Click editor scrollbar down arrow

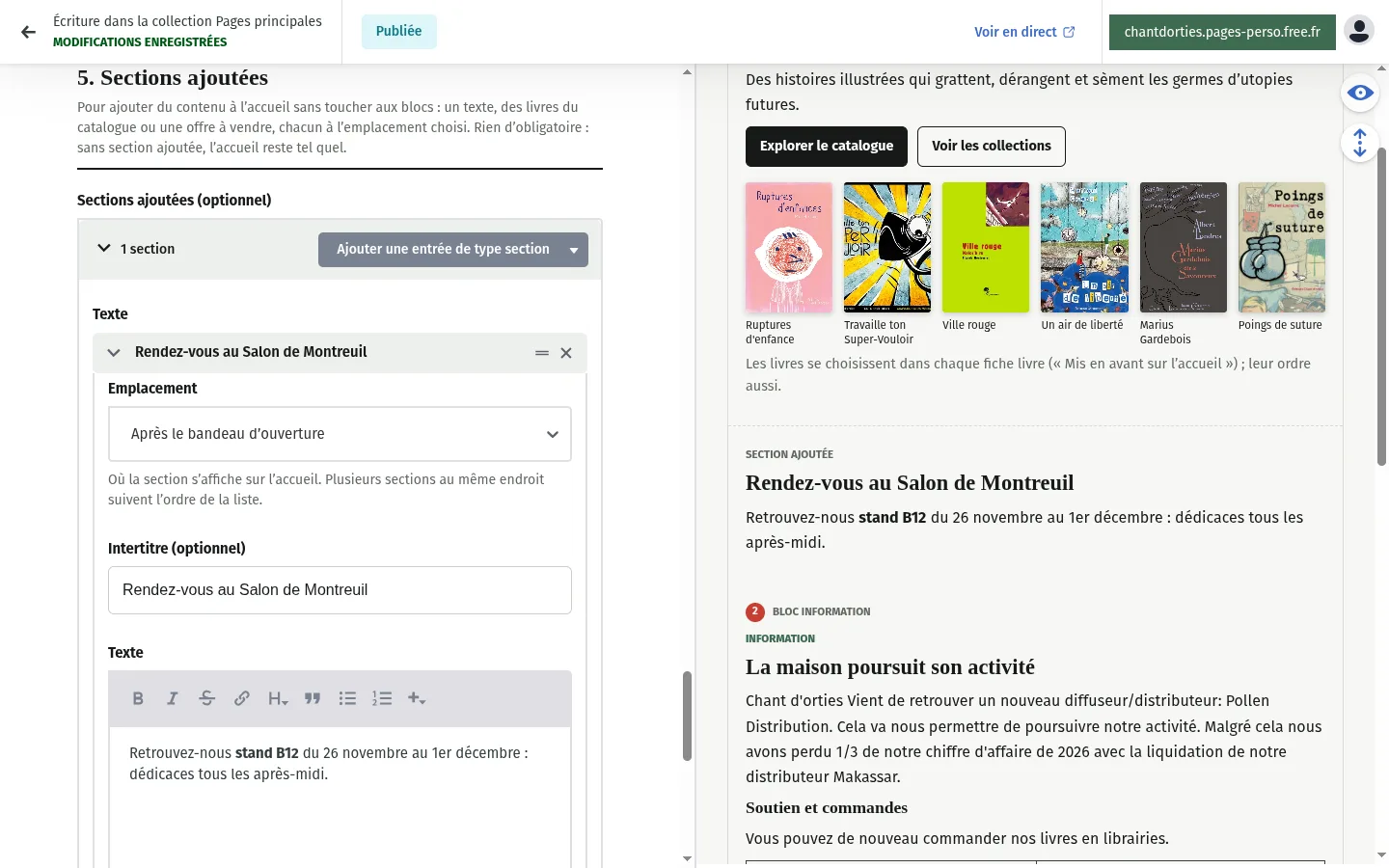(688, 858)
